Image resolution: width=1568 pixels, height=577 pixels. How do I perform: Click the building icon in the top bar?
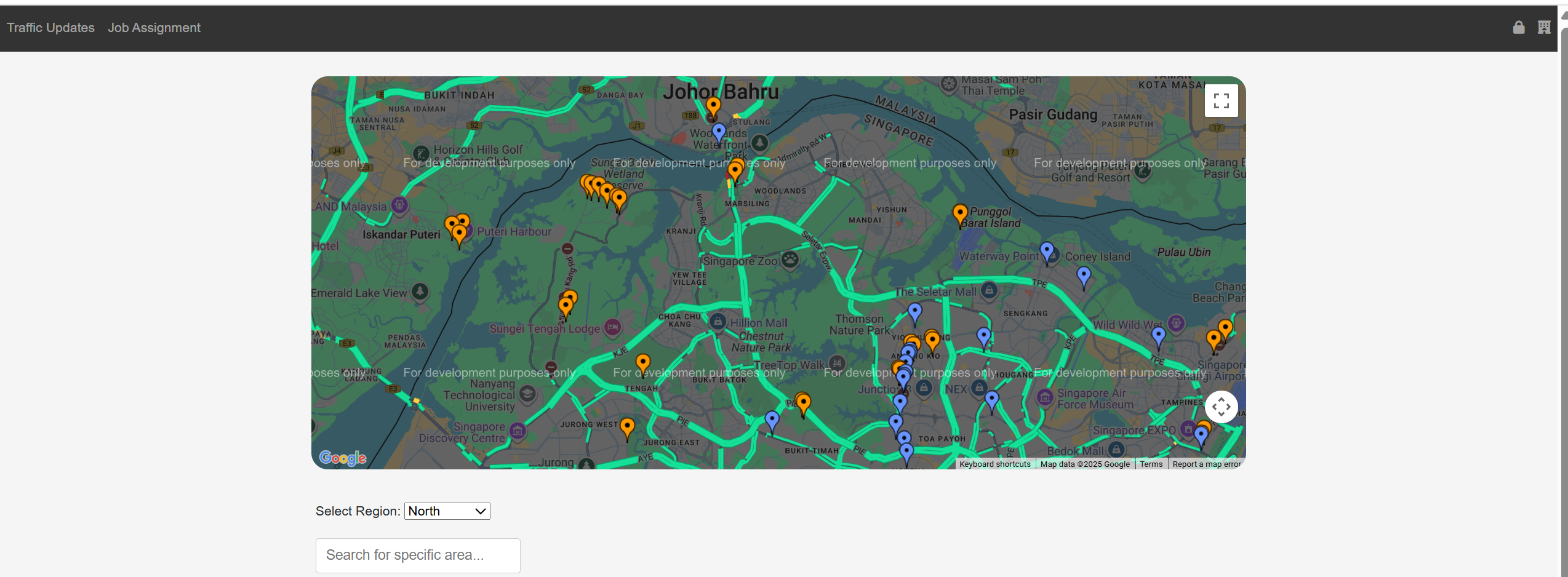coord(1543,27)
